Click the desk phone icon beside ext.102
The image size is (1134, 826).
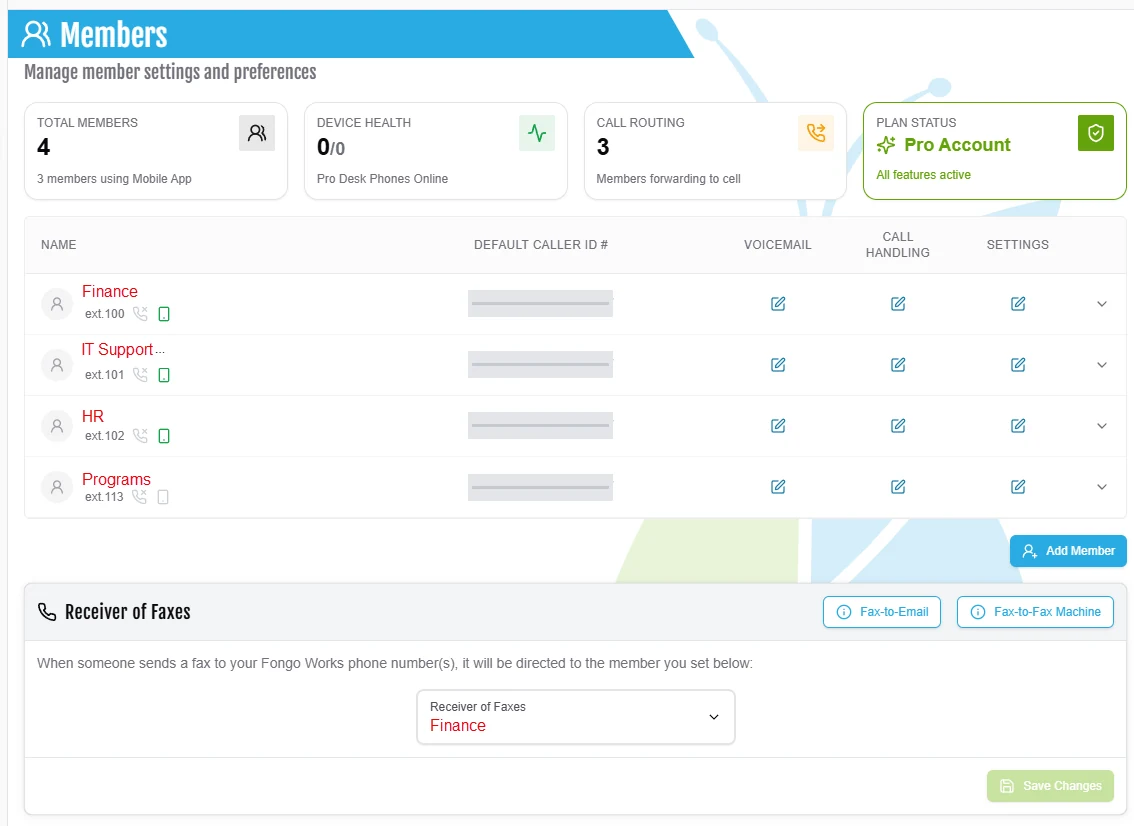click(140, 435)
